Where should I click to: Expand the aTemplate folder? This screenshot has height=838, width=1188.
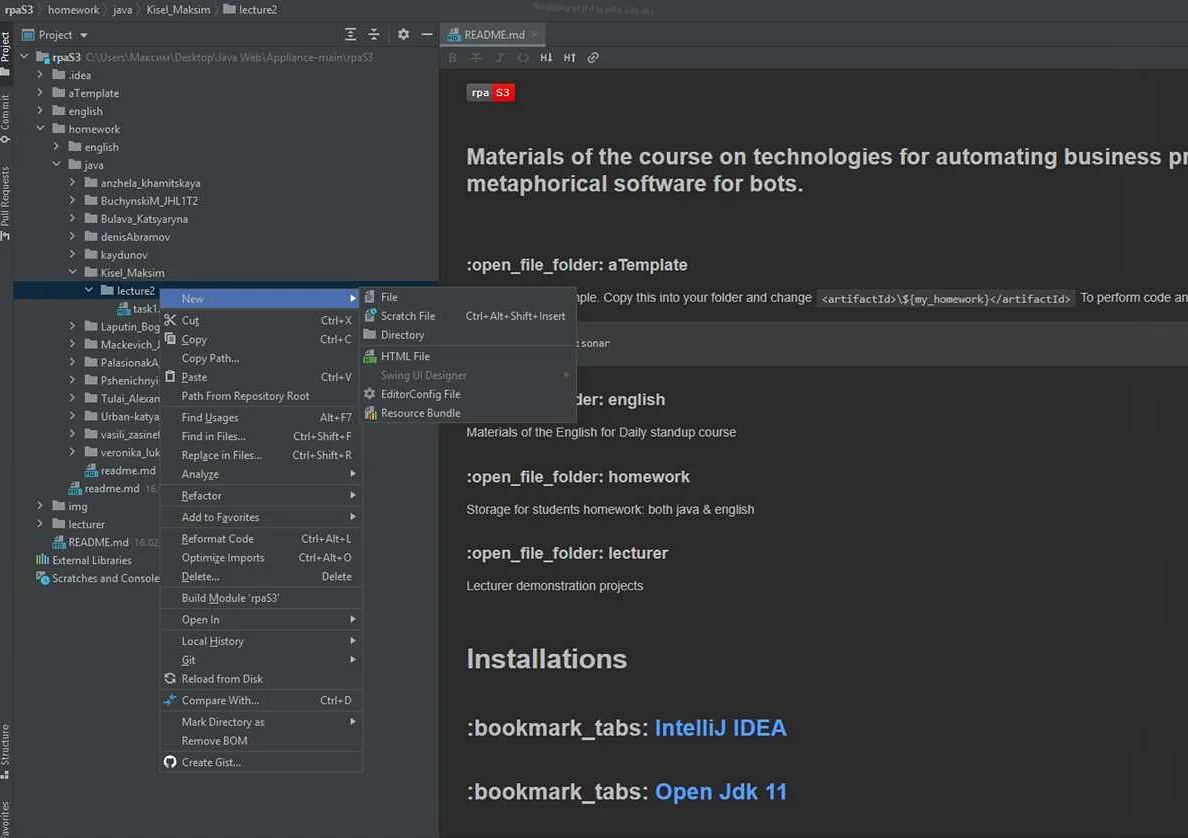[x=40, y=92]
